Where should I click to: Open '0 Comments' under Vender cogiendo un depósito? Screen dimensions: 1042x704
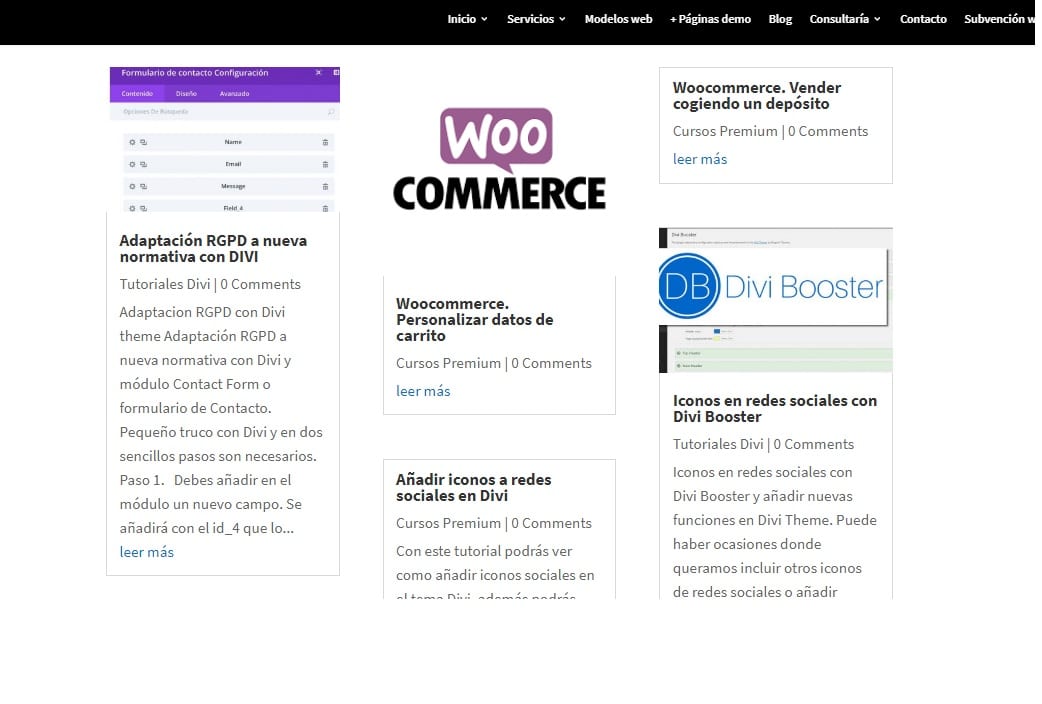click(x=828, y=131)
